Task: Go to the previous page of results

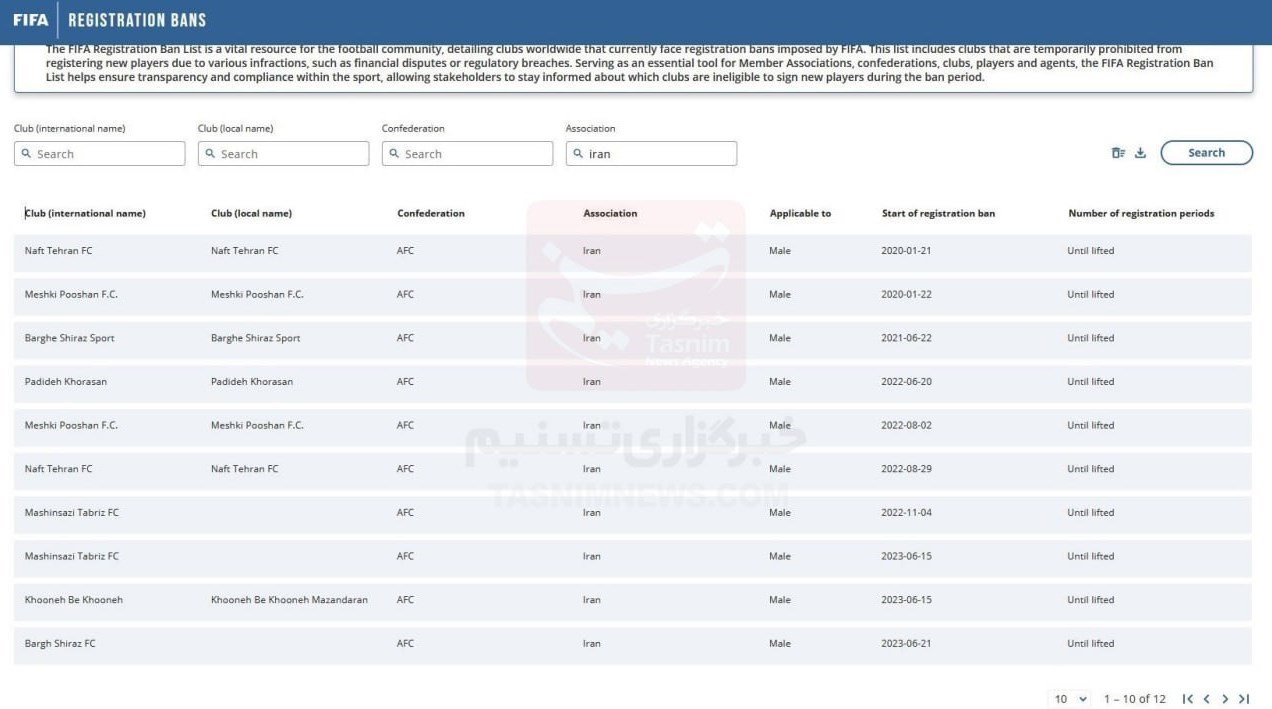Action: [x=1207, y=699]
